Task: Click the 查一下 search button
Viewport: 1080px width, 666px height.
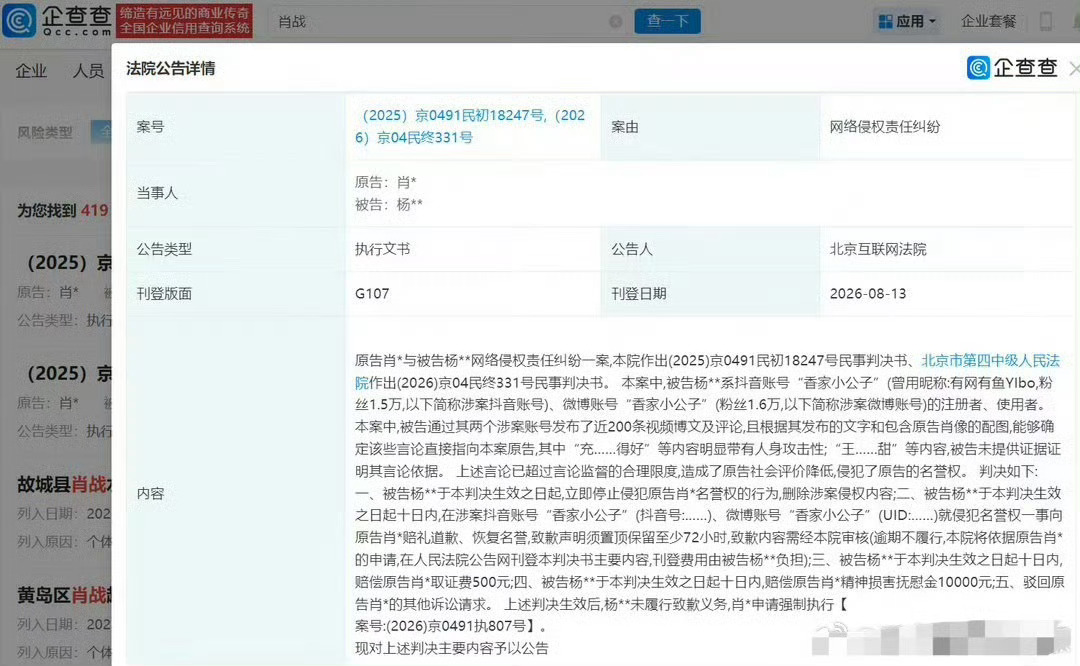Action: (x=667, y=21)
